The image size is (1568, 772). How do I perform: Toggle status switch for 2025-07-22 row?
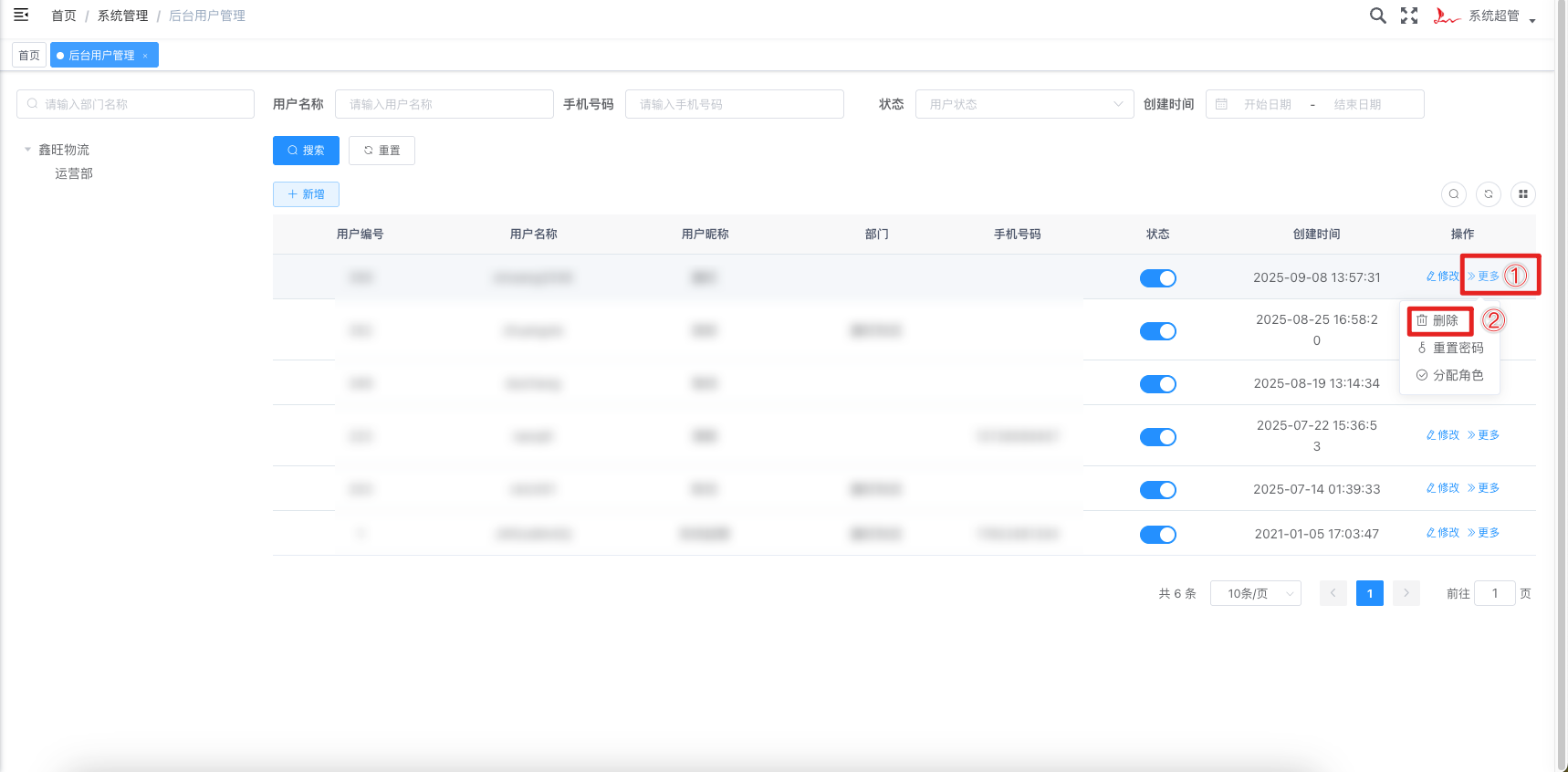tap(1158, 437)
